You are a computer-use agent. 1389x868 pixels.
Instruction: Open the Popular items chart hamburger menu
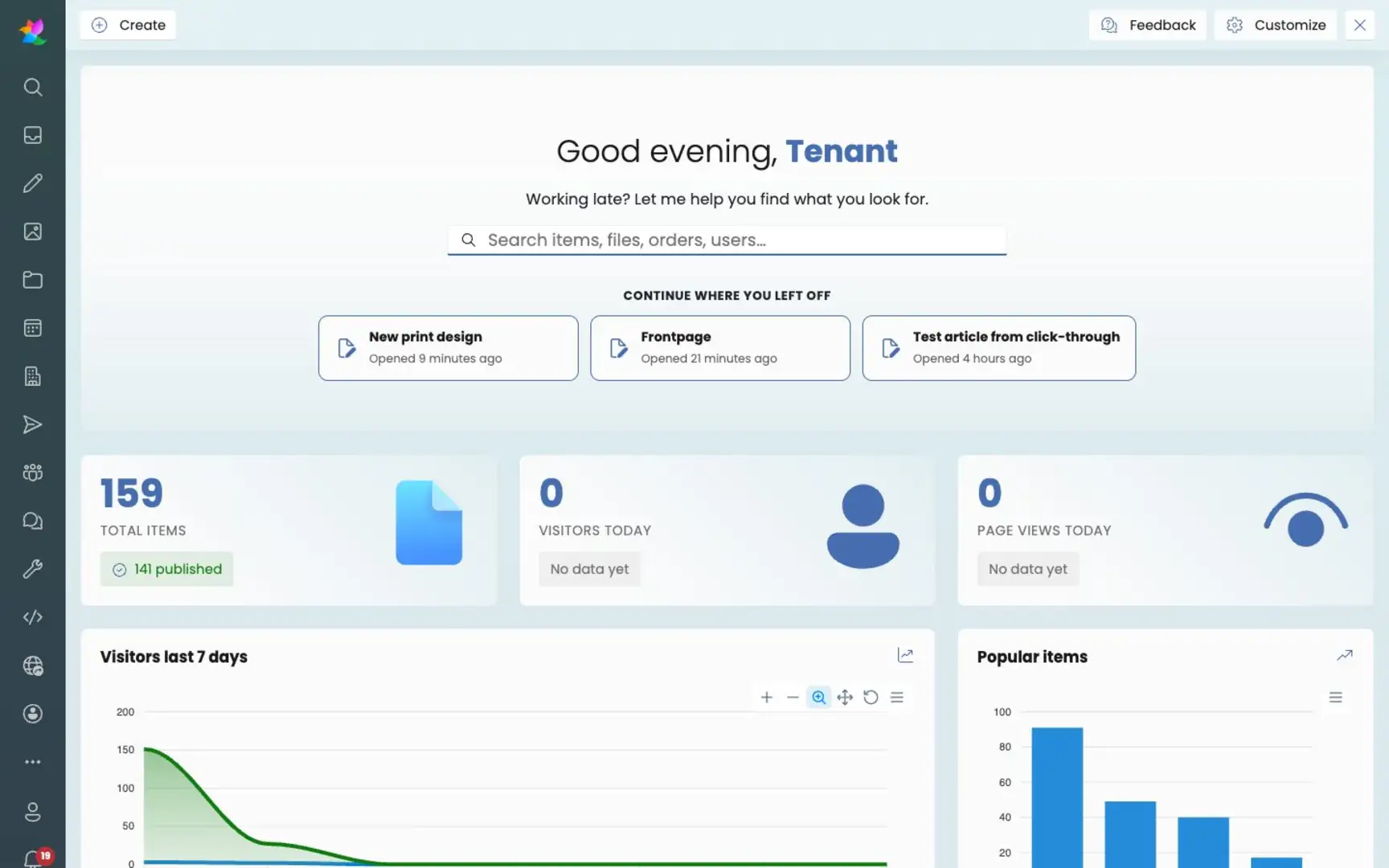pyautogui.click(x=1336, y=698)
